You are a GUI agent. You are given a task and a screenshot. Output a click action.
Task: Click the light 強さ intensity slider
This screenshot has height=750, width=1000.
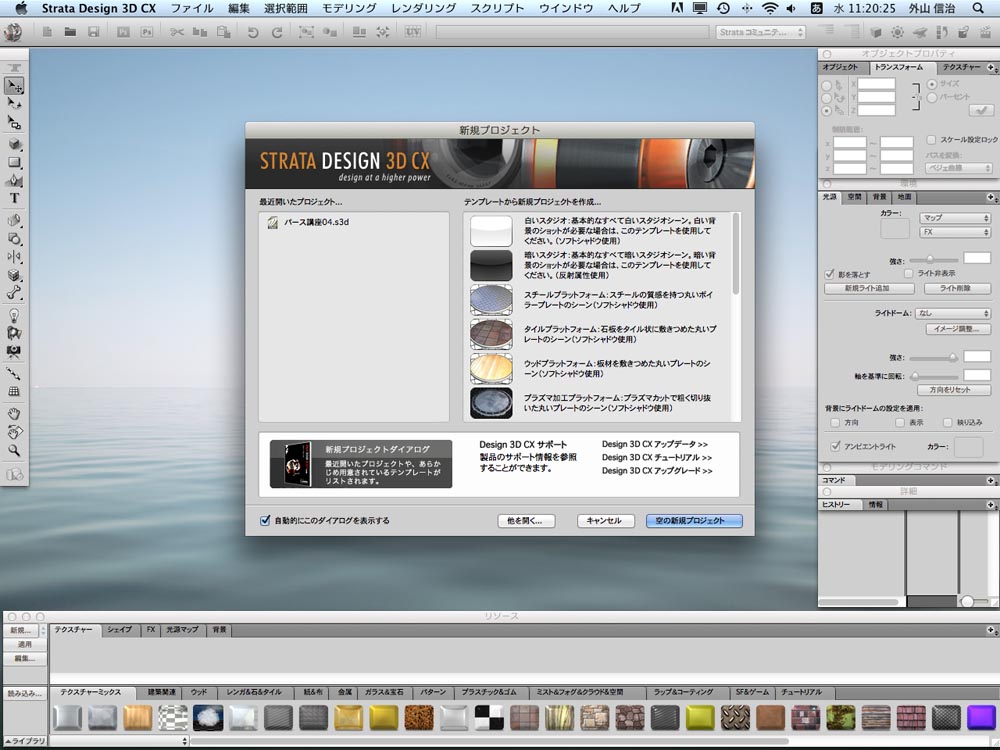[933, 260]
